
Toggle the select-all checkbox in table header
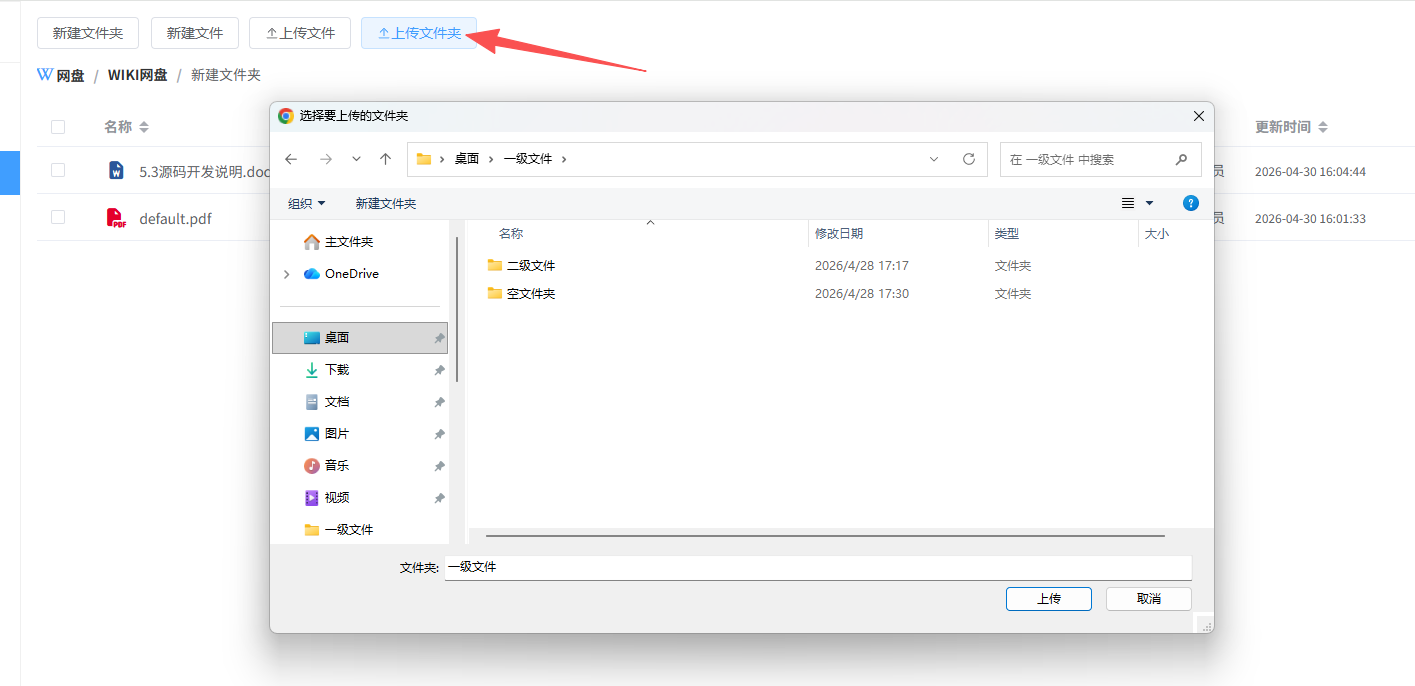[58, 127]
